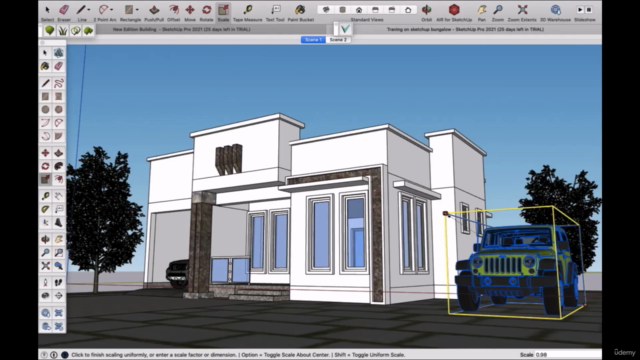Click the green checkmark V-Ray style icon
The height and width of the screenshot is (360, 640).
[345, 29]
